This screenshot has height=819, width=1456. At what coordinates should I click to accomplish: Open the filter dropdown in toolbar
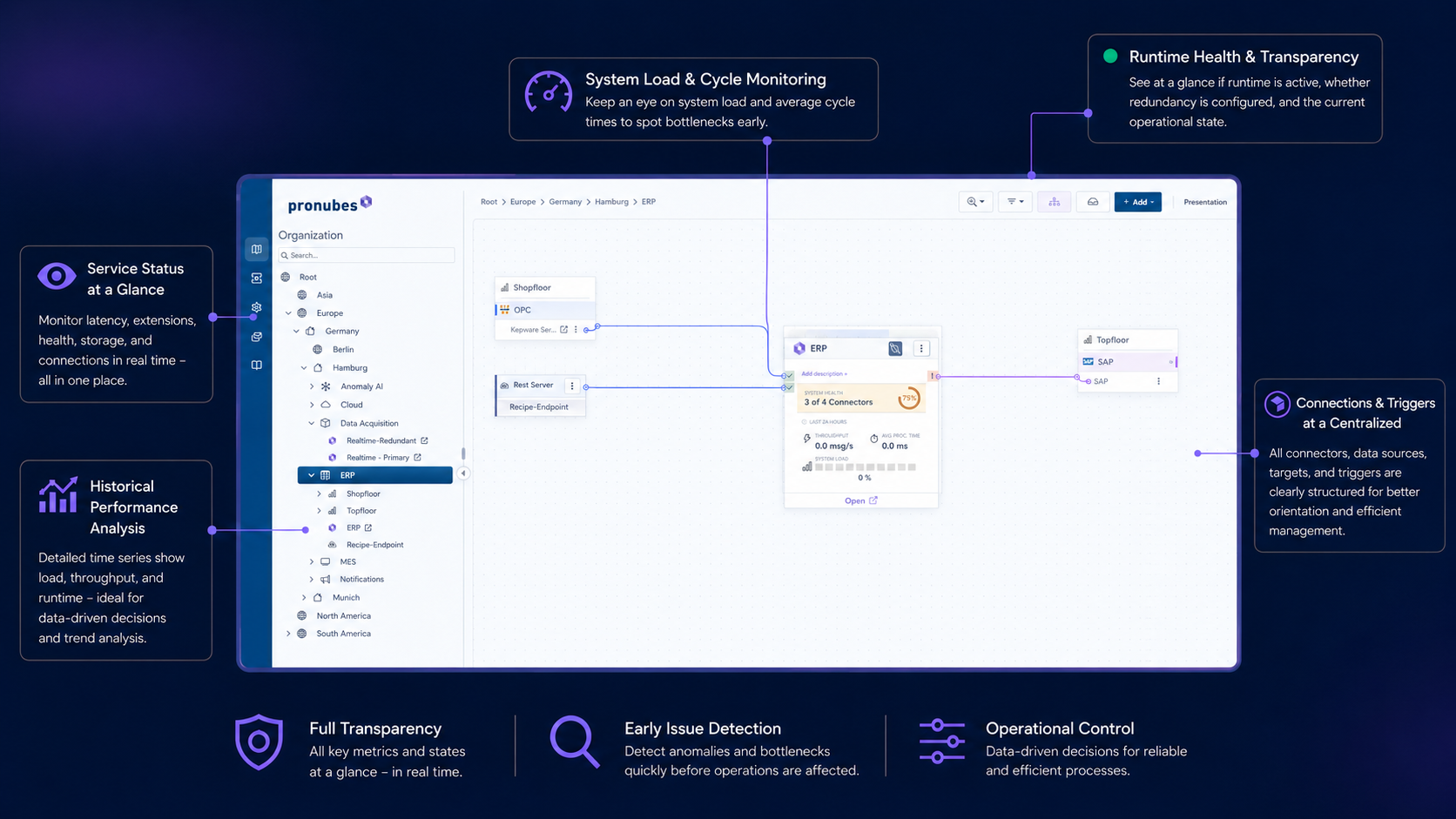click(x=1015, y=202)
